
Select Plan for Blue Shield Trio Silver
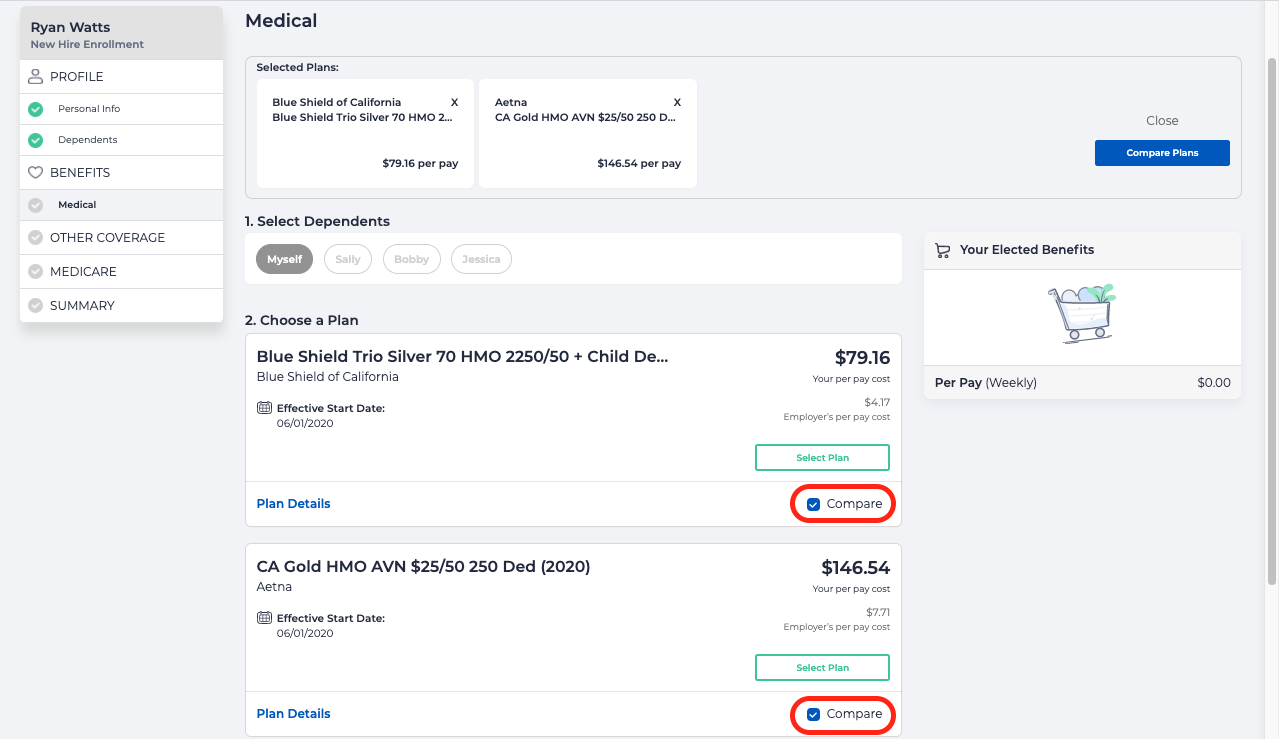pos(822,458)
